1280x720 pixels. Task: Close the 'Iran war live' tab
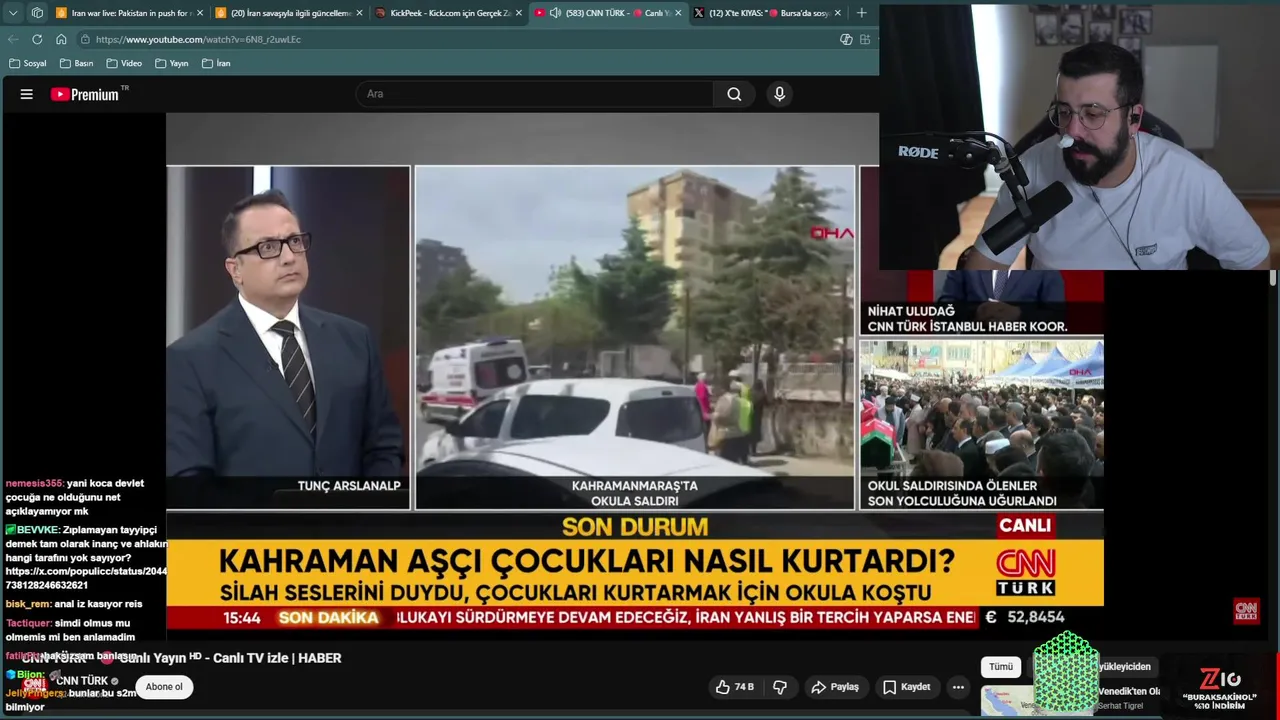click(199, 13)
